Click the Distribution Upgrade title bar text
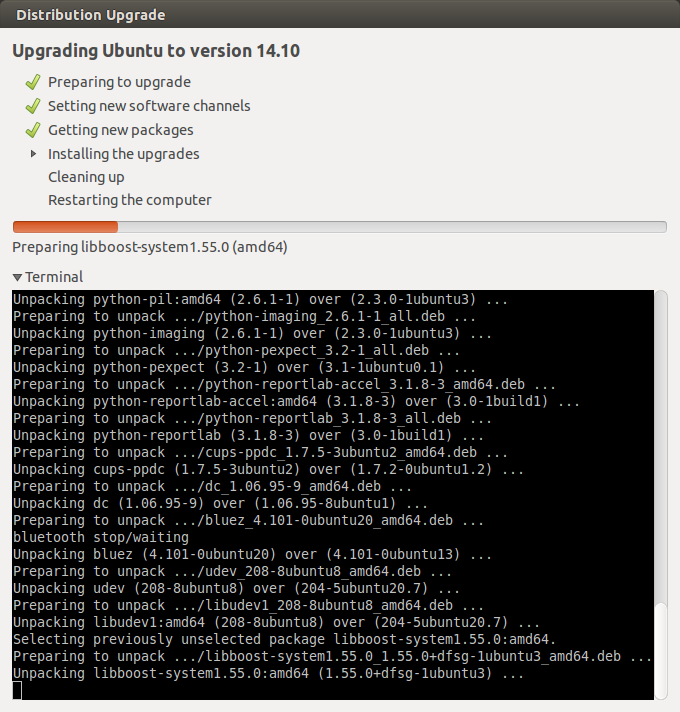 point(91,15)
